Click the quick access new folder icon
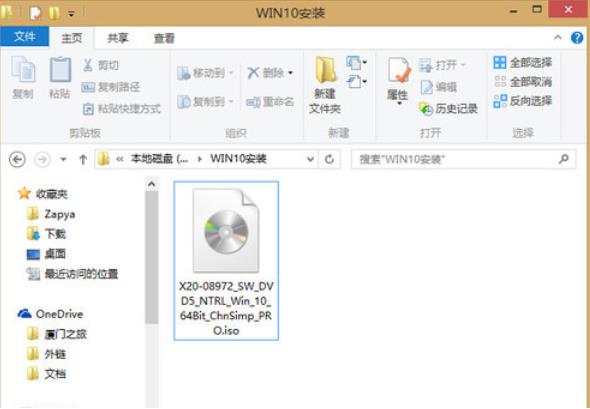Viewport: 590px width, 409px height. (x=54, y=14)
